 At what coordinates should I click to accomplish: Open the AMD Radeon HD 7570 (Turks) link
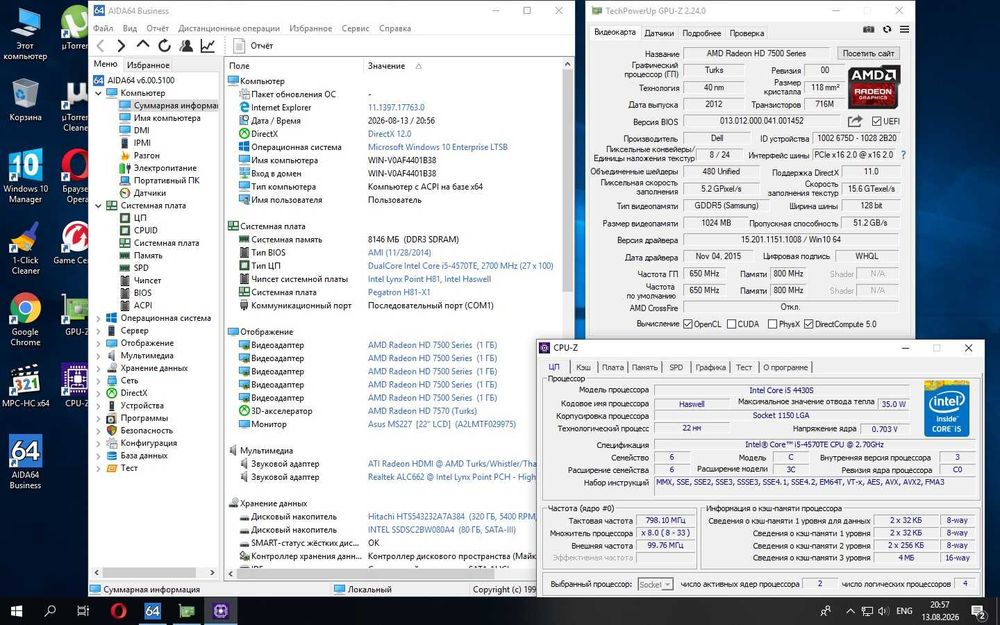(422, 411)
